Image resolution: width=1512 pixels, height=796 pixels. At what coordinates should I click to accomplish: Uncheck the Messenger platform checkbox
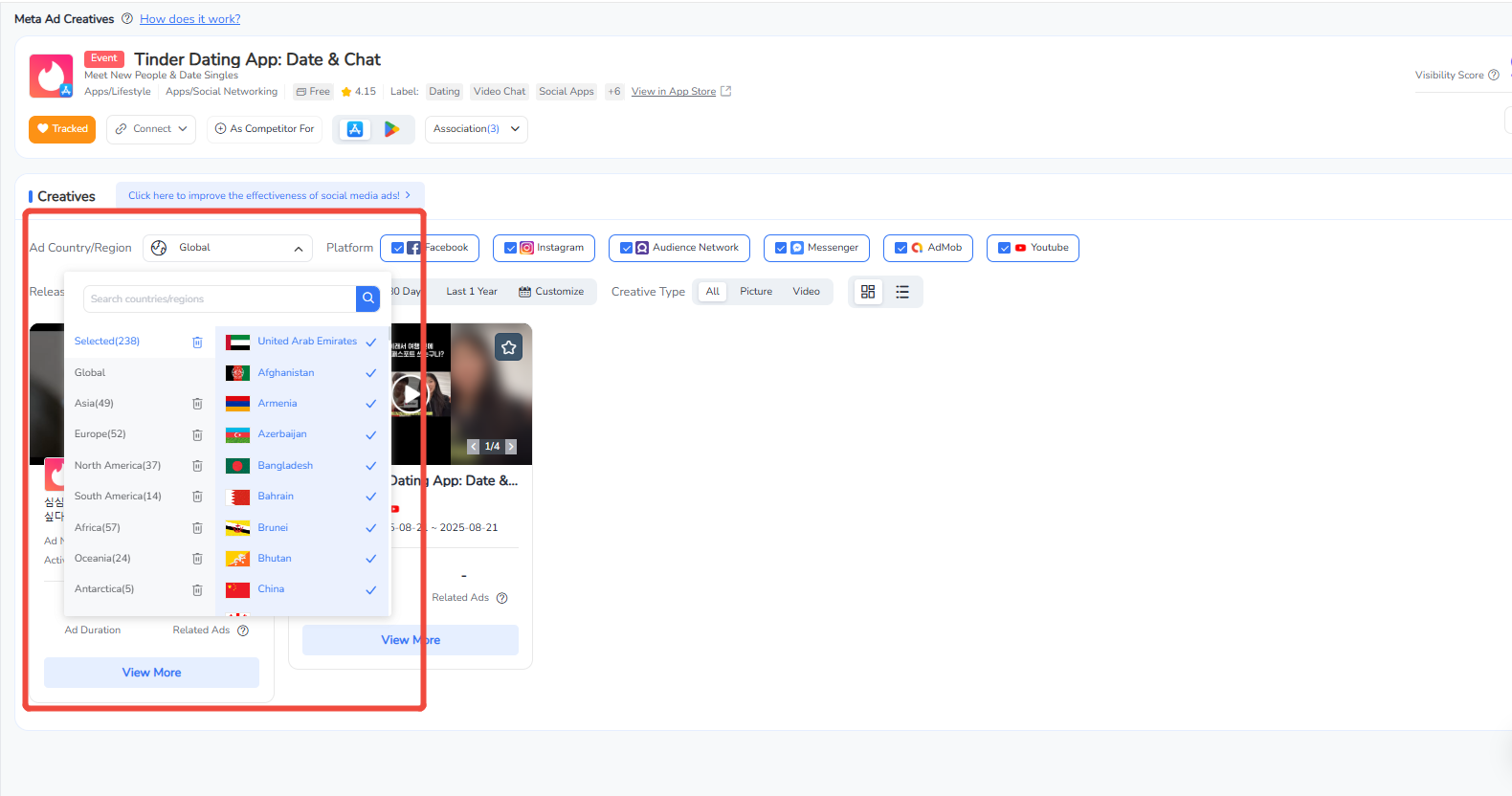[x=781, y=248]
